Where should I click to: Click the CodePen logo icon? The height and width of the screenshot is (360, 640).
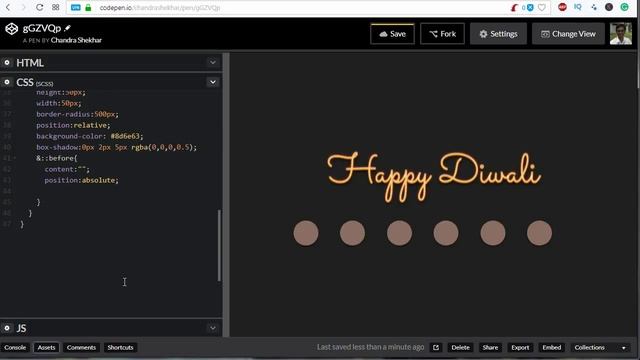[x=11, y=29]
